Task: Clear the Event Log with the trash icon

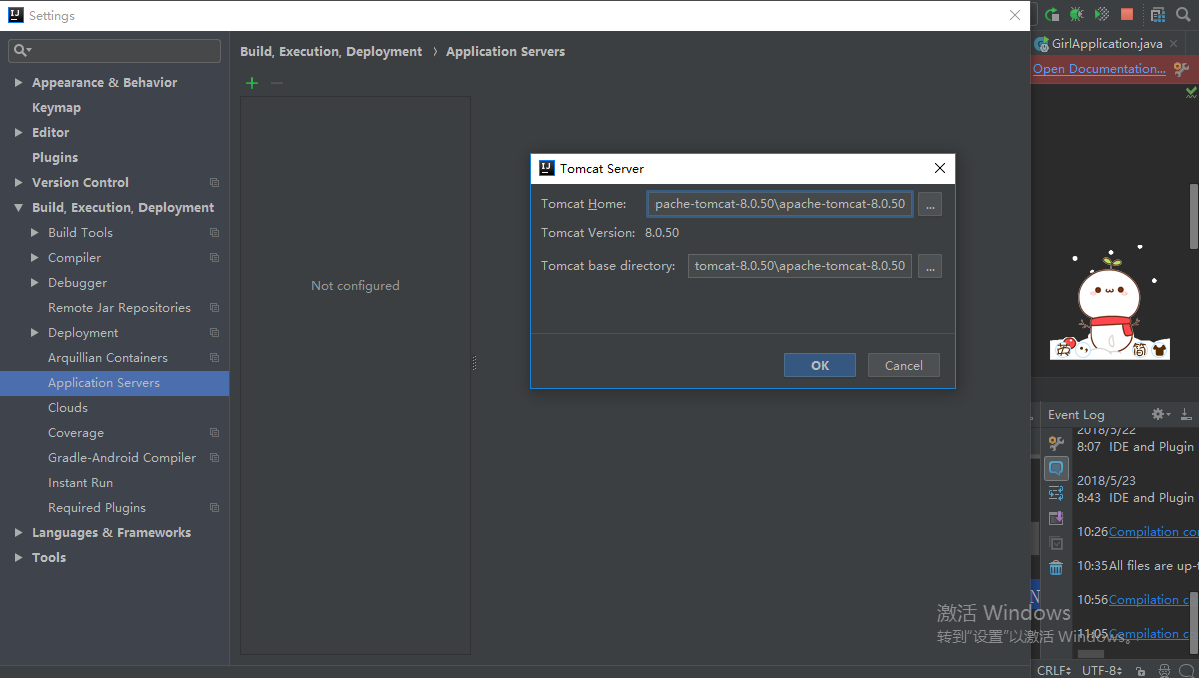Action: [1056, 568]
